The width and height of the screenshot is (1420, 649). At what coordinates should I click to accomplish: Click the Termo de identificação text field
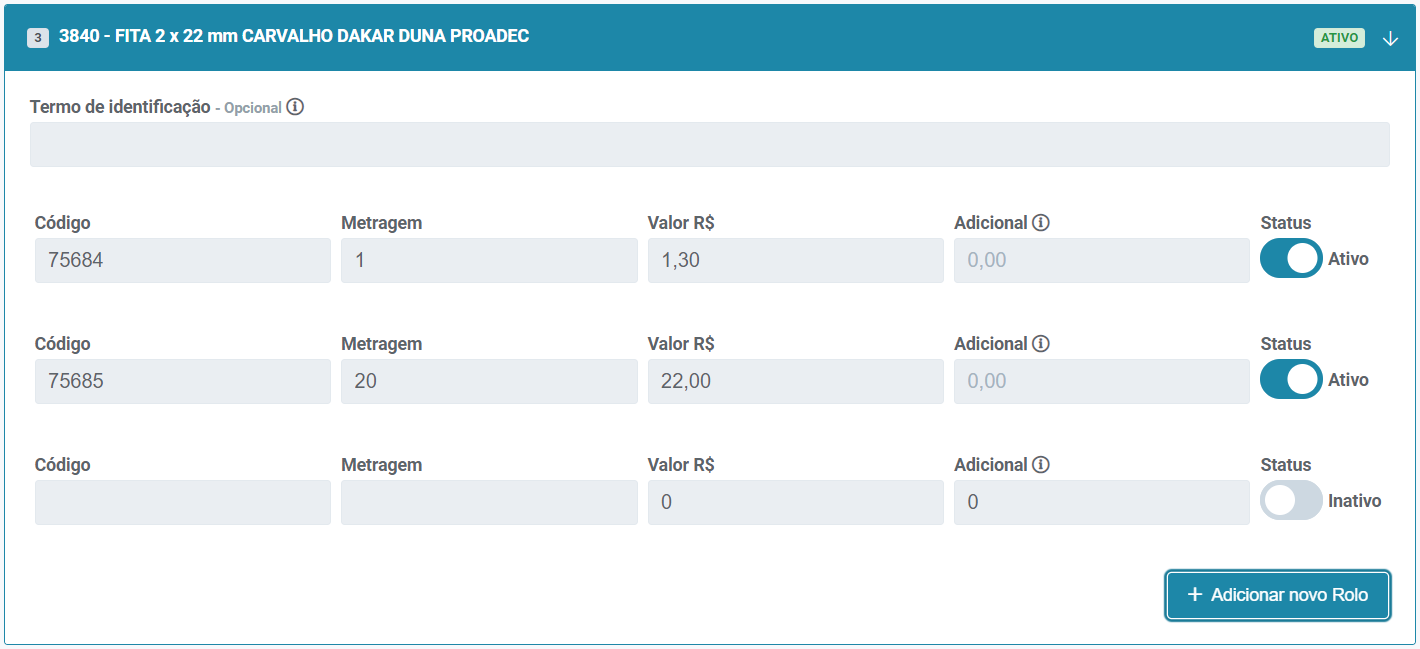[709, 144]
